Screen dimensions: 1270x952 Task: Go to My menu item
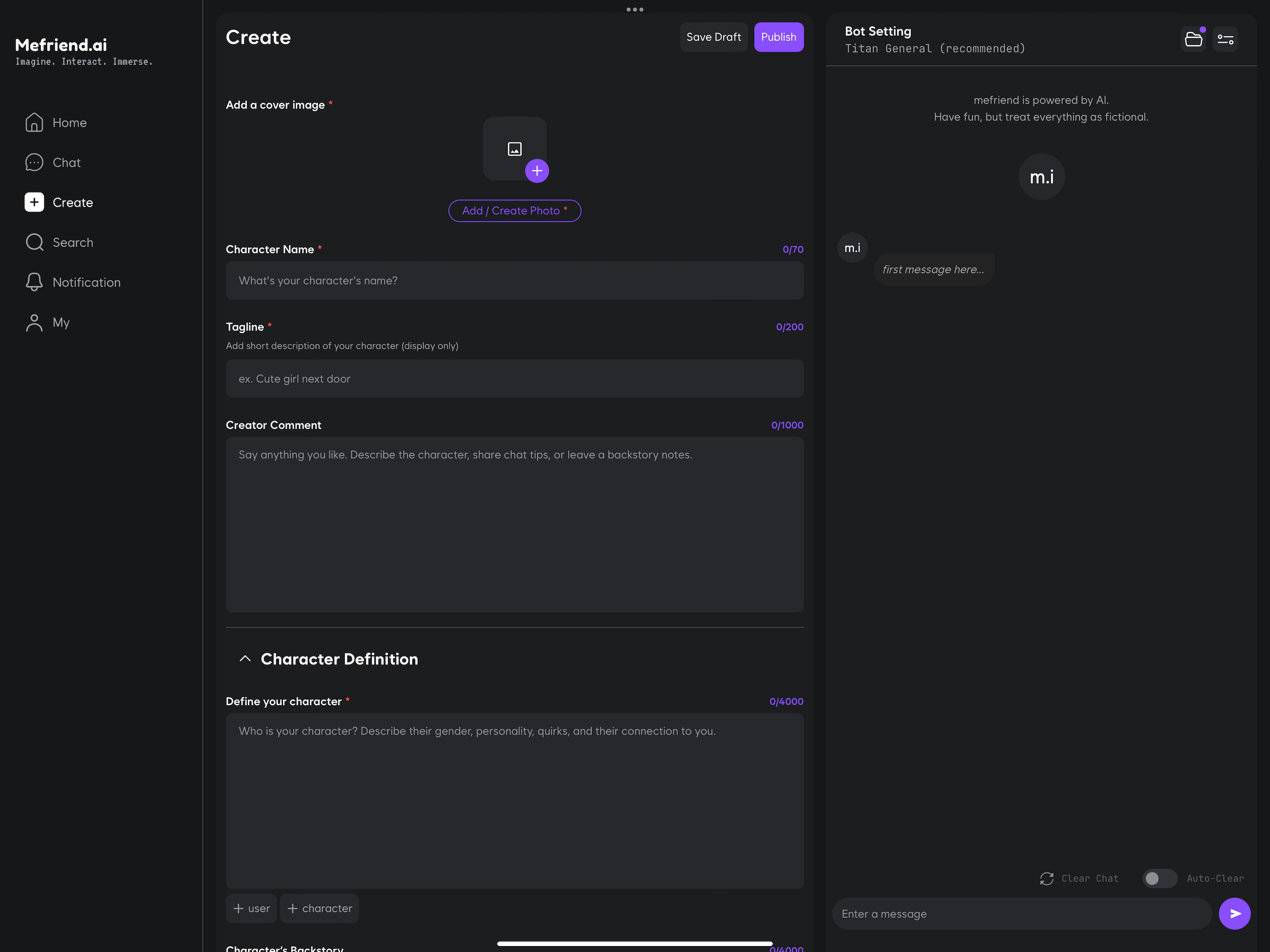[61, 322]
